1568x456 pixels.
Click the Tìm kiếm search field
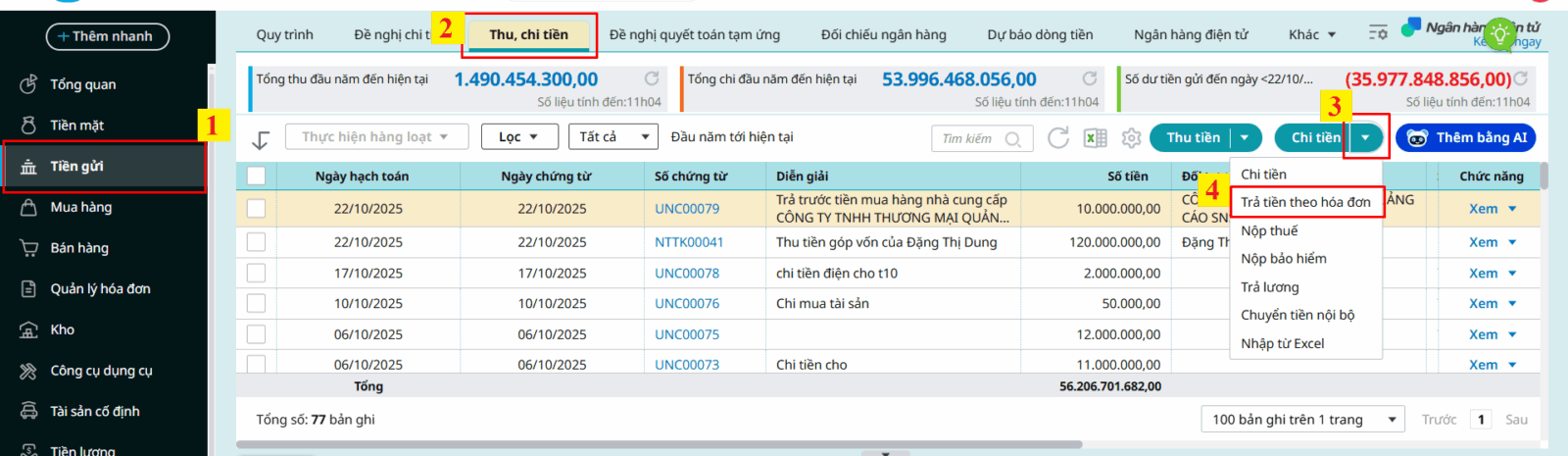click(x=968, y=139)
